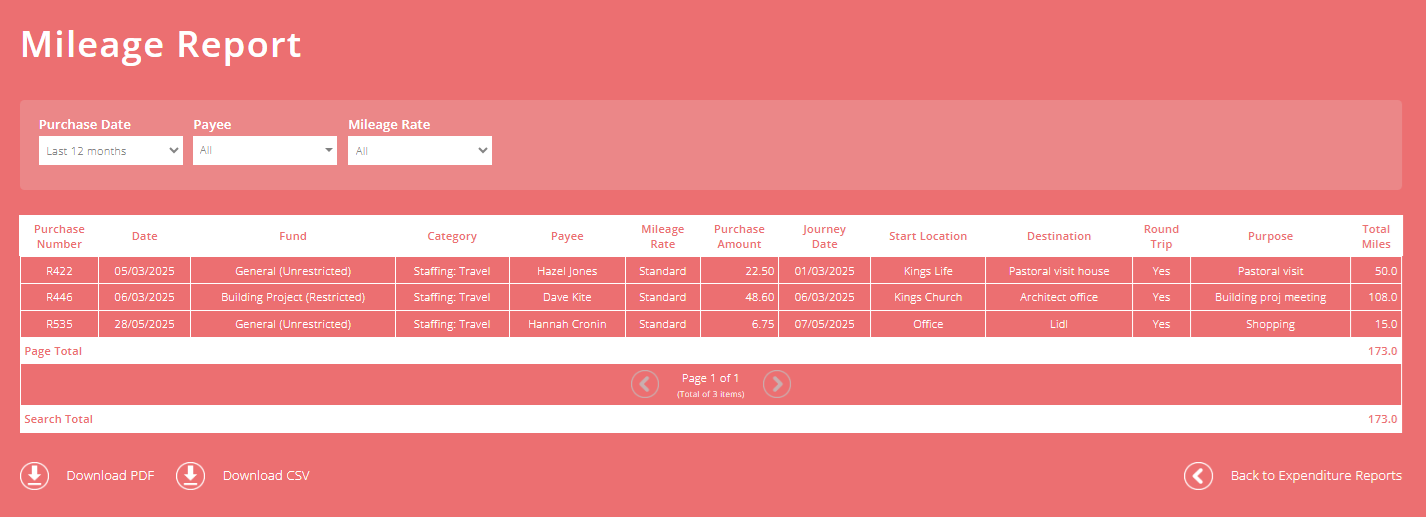
Task: Sort by Purchase Amount column header
Action: coord(739,237)
